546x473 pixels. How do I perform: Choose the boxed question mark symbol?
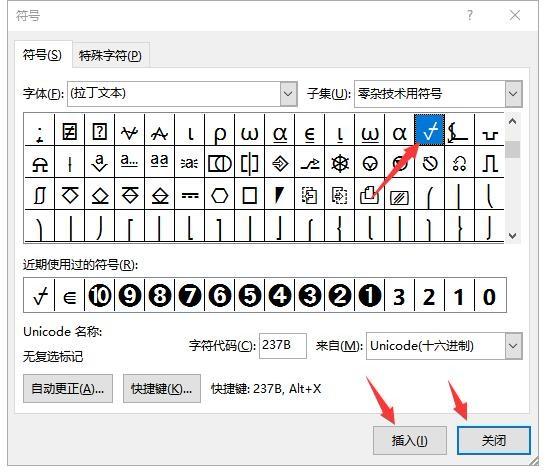[x=100, y=131]
